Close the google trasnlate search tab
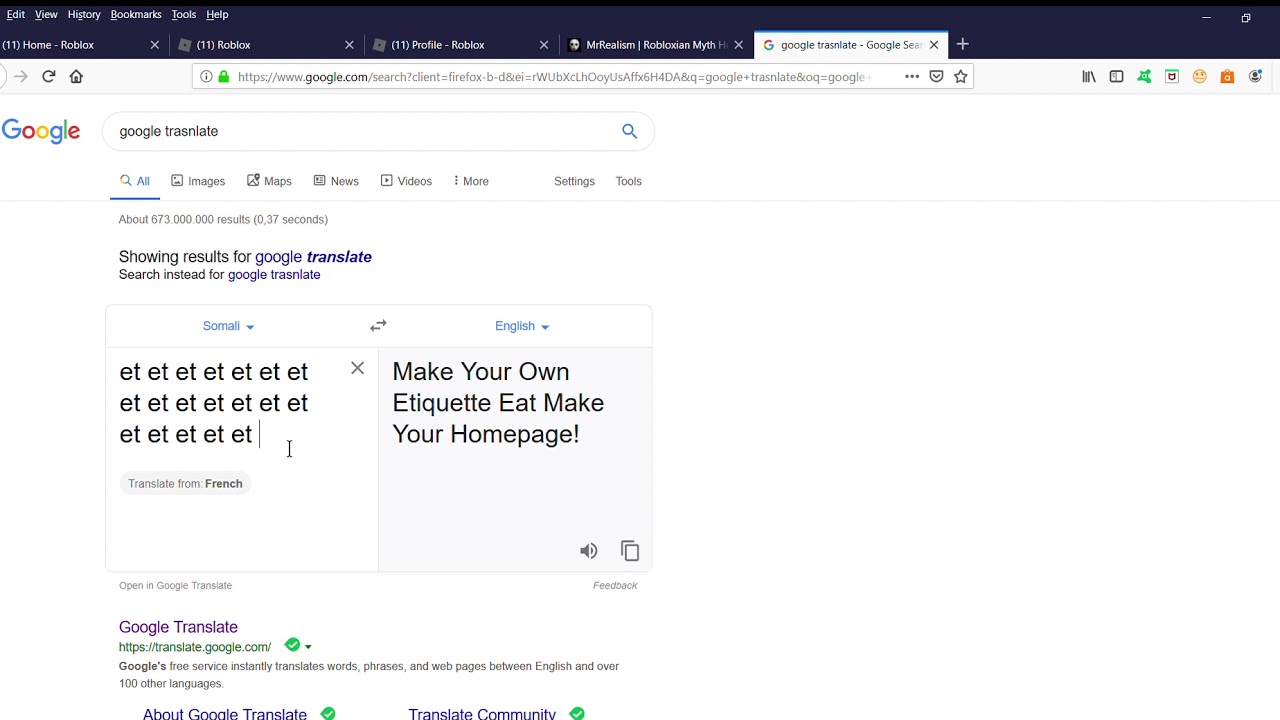This screenshot has width=1280, height=720. coord(934,45)
